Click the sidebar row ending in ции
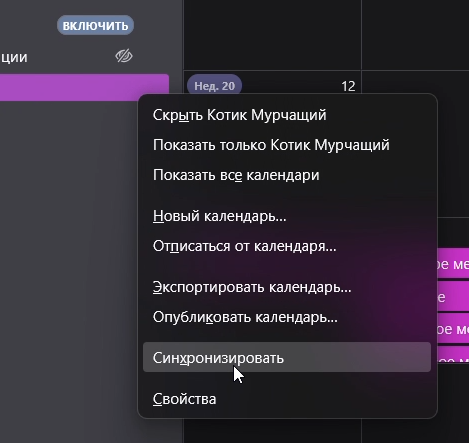This screenshot has width=469, height=443. [x=67, y=57]
